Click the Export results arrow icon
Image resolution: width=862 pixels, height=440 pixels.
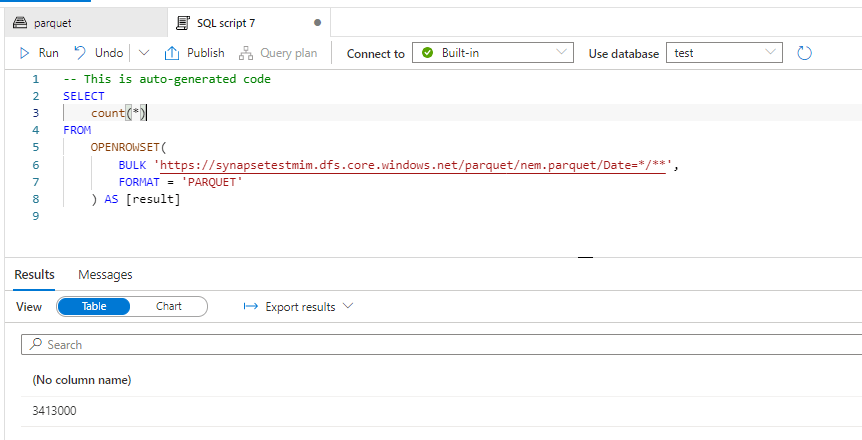pyautogui.click(x=251, y=307)
